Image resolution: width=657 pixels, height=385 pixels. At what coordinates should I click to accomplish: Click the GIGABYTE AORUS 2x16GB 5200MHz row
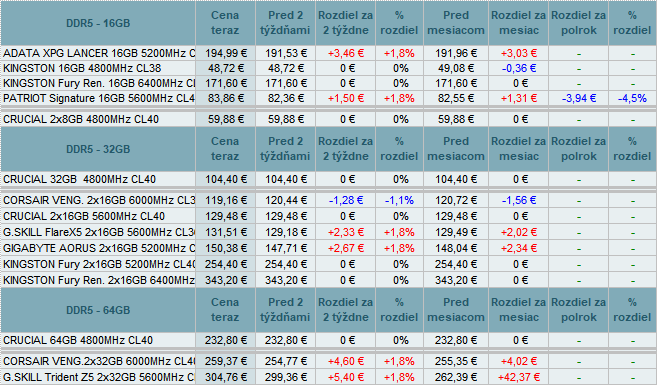[x=328, y=248]
